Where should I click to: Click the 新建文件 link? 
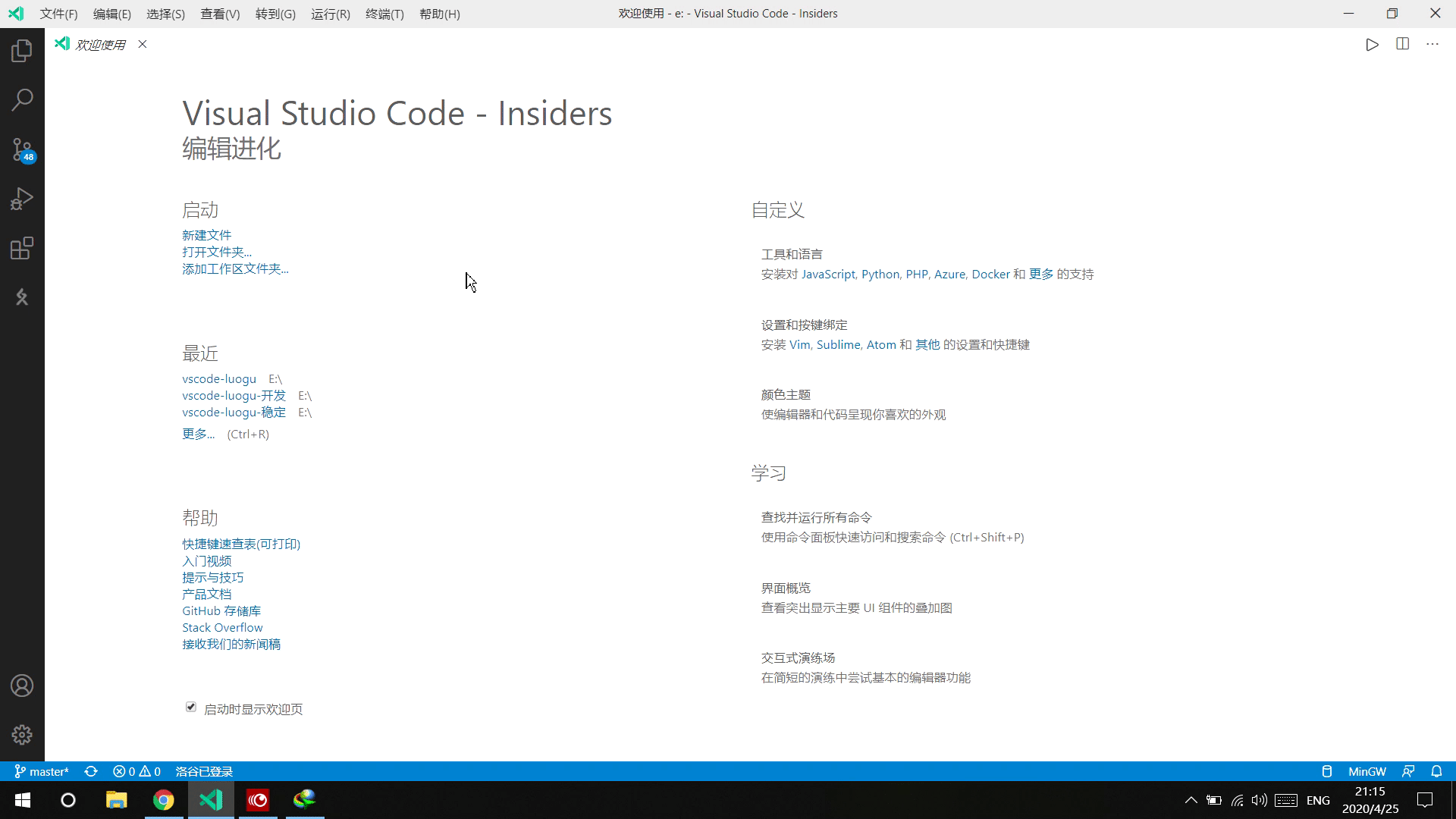coord(206,235)
